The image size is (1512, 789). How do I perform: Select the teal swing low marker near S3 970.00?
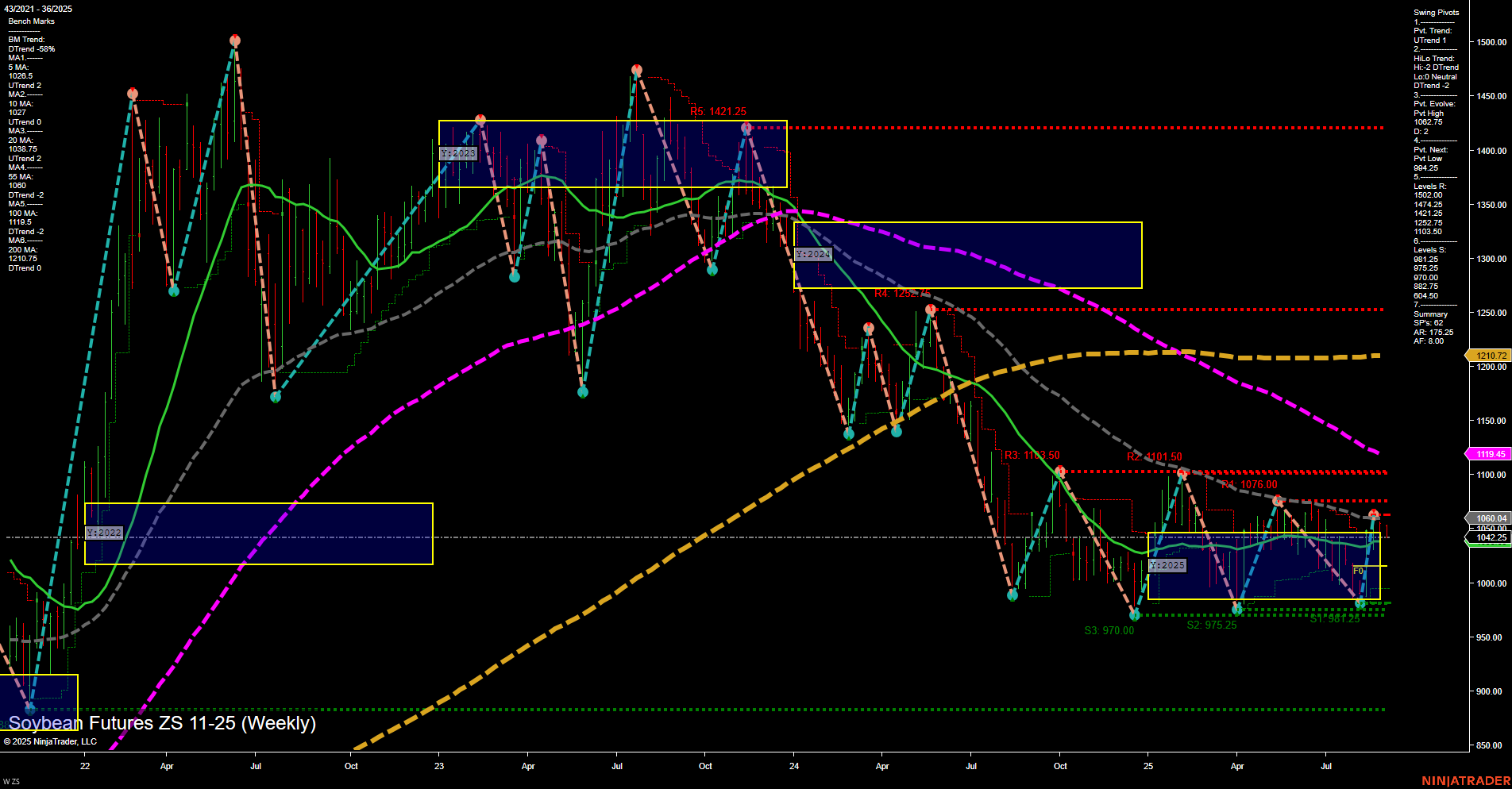[x=1133, y=614]
